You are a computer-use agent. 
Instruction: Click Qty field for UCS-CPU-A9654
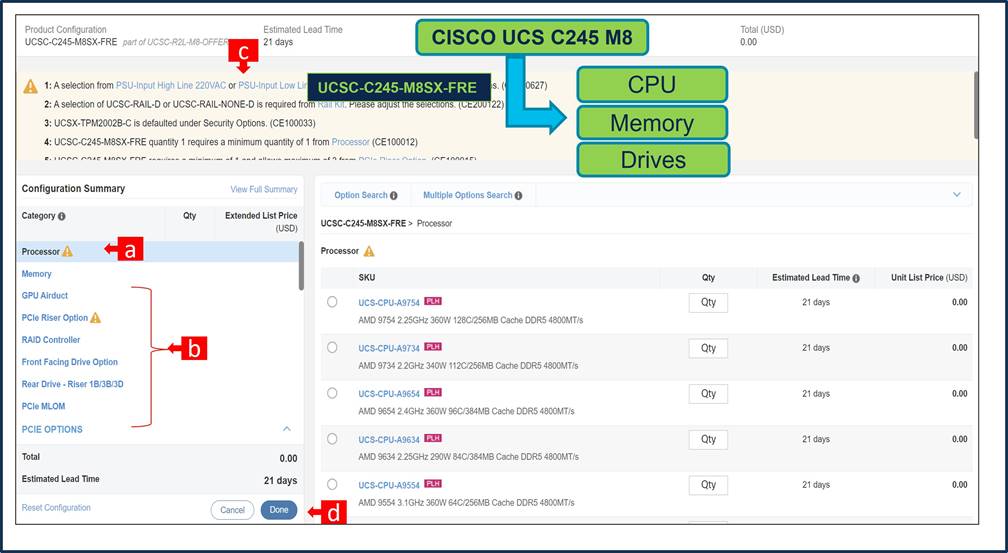click(x=708, y=394)
